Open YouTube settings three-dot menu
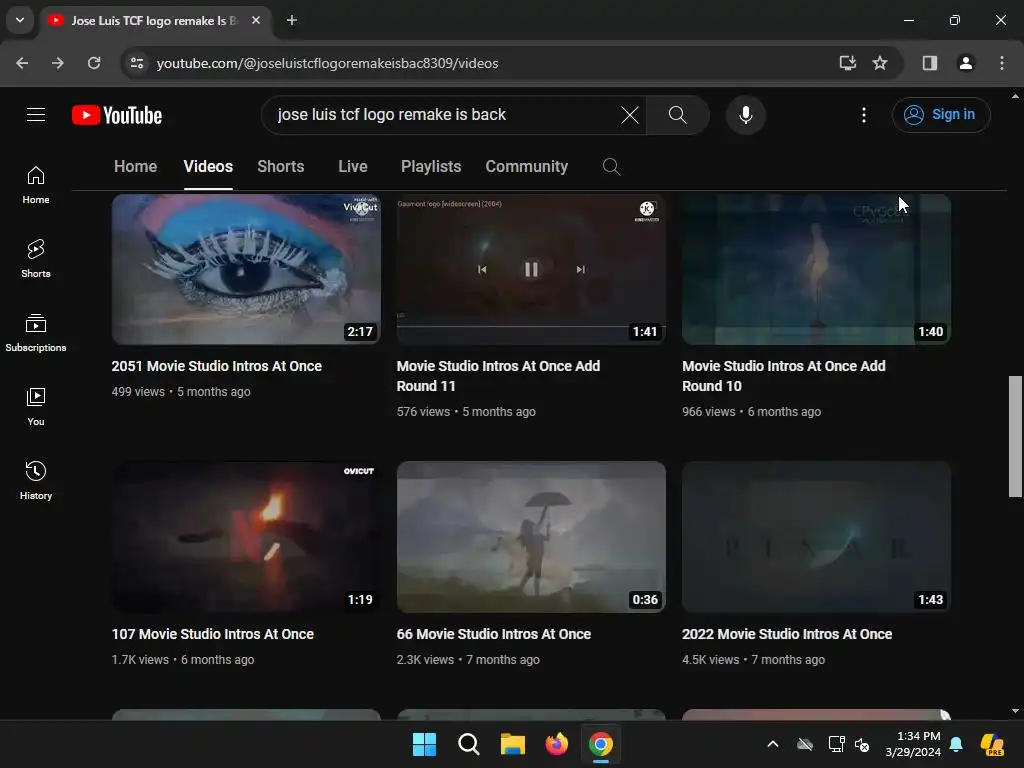 (x=864, y=115)
